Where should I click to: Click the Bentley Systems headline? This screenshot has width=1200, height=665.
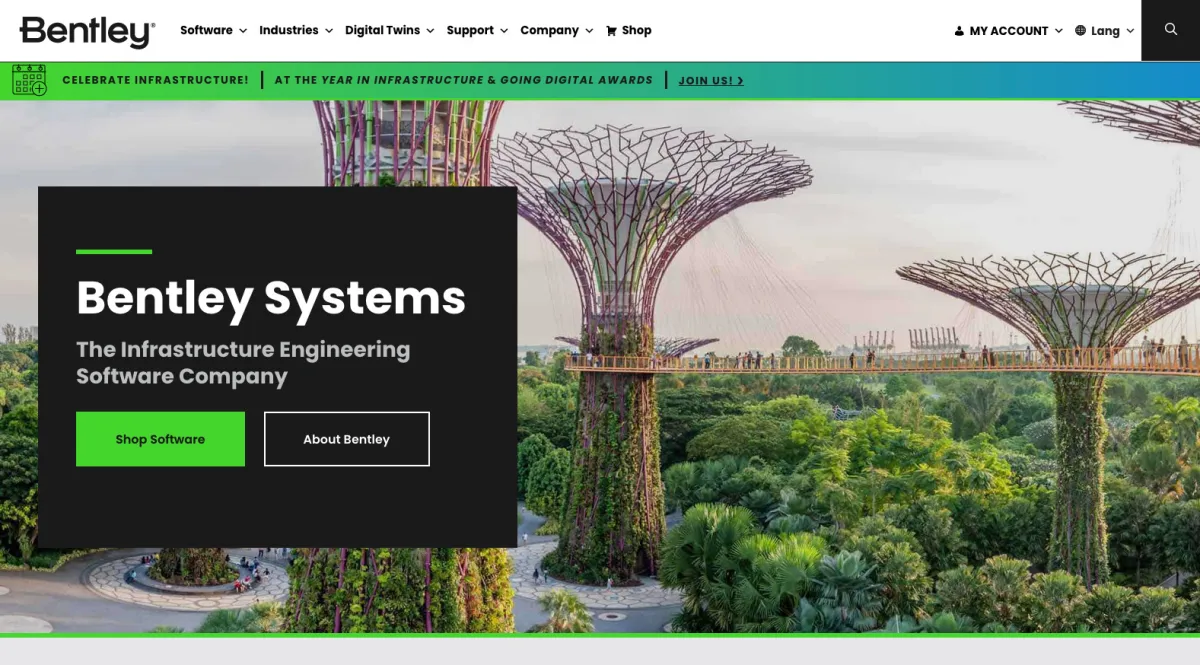click(x=271, y=298)
